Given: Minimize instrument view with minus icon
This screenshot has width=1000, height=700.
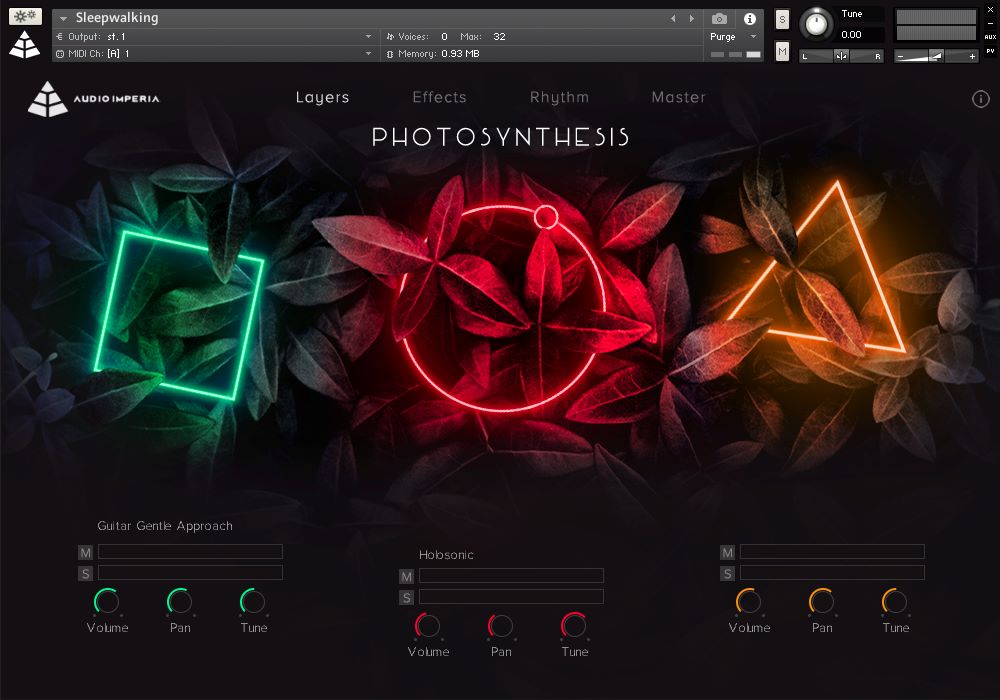Looking at the screenshot, I should pos(990,24).
